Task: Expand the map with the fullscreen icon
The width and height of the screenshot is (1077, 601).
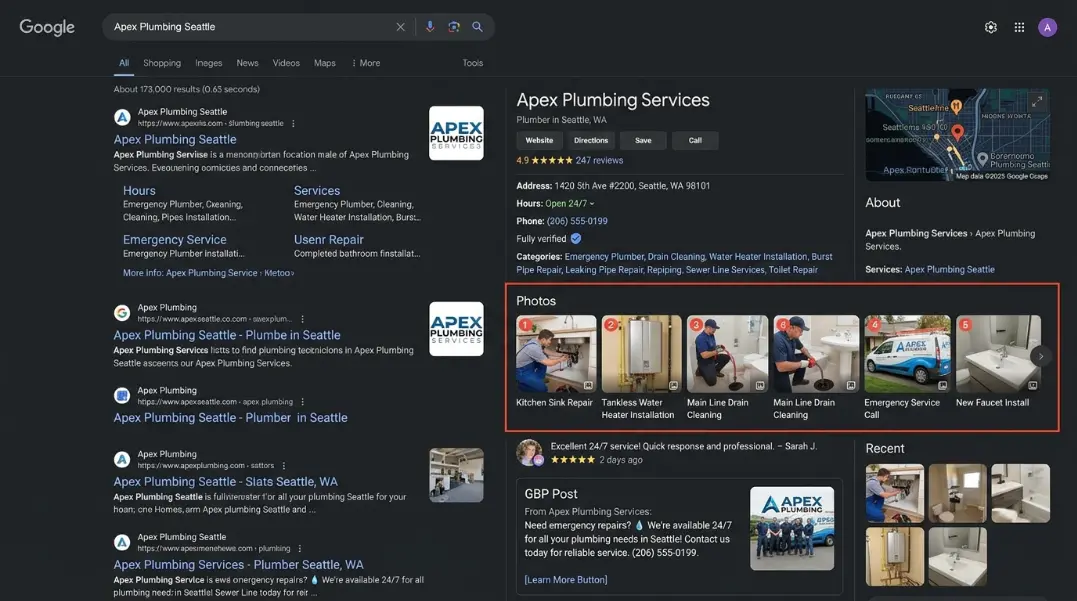Action: click(1036, 102)
